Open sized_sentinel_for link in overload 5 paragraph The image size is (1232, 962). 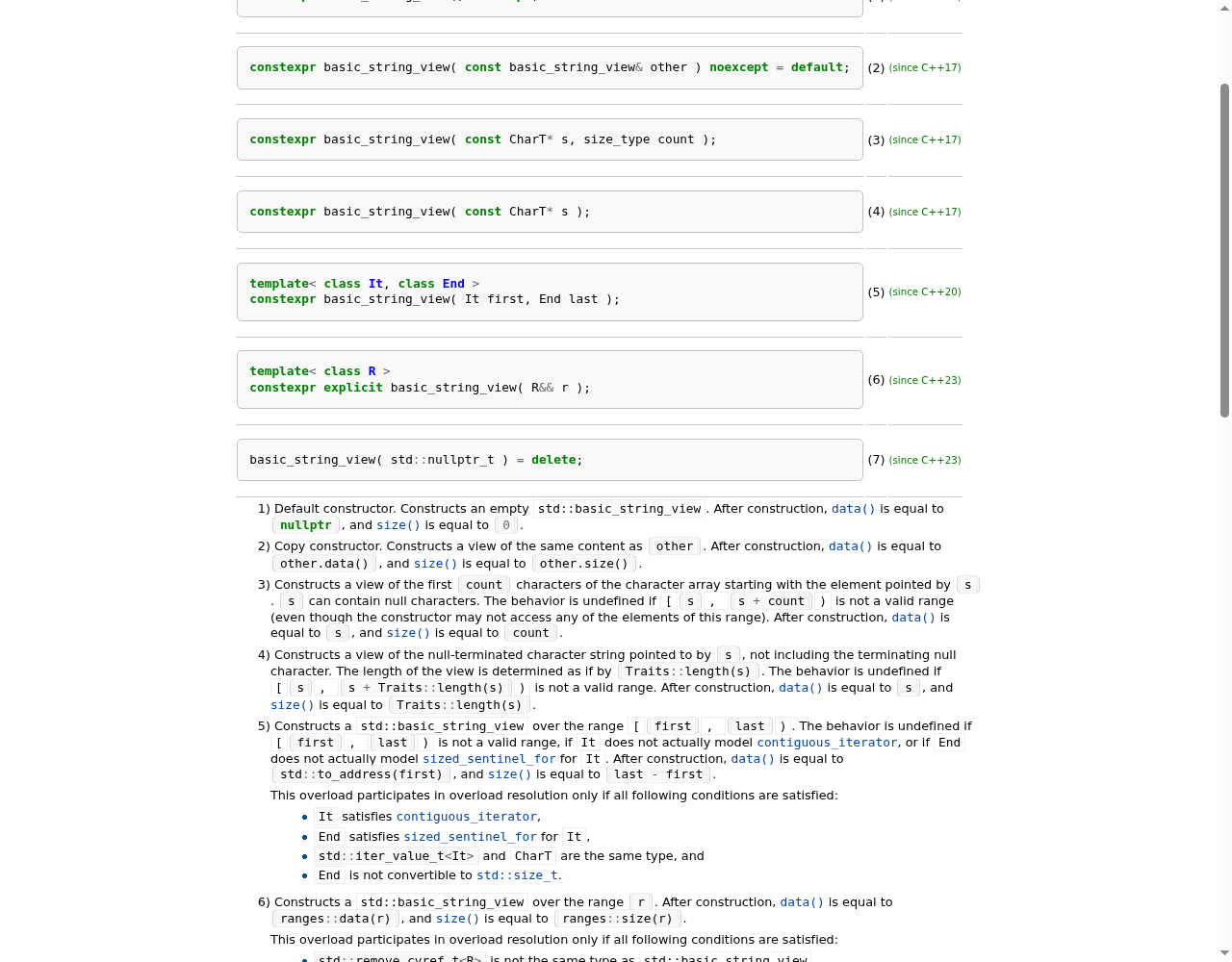489,759
